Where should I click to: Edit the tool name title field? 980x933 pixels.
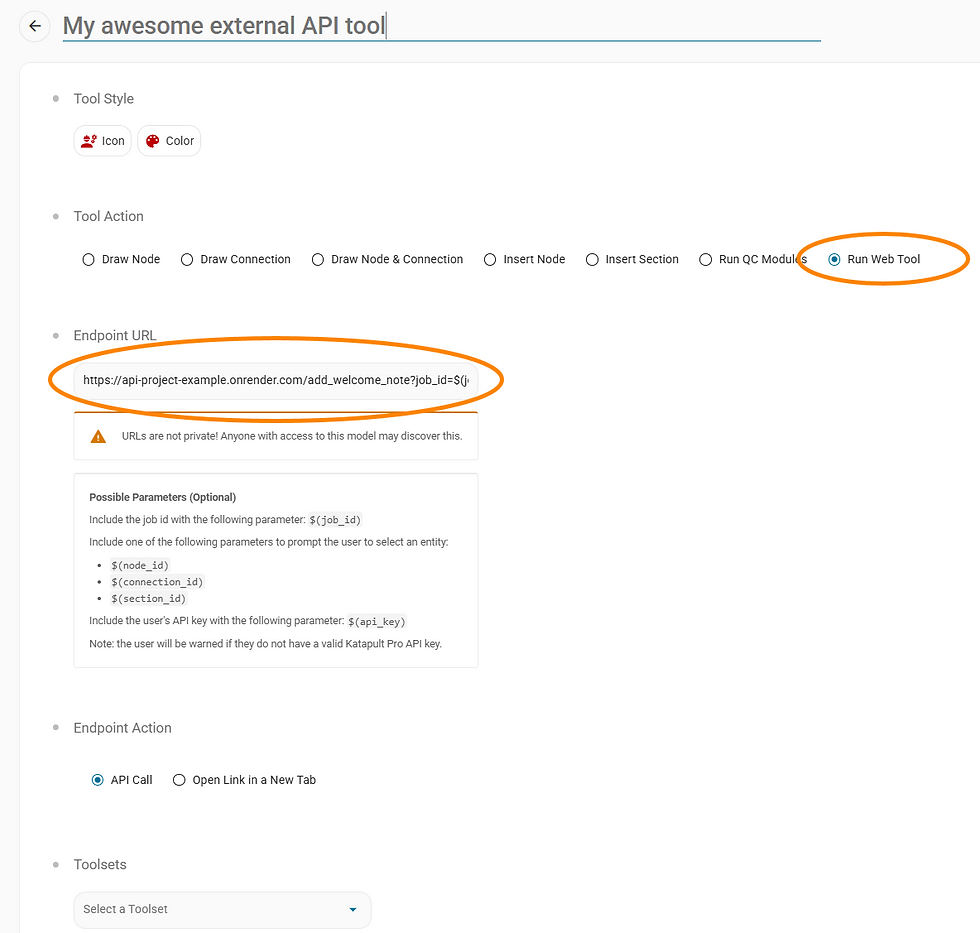pos(441,26)
